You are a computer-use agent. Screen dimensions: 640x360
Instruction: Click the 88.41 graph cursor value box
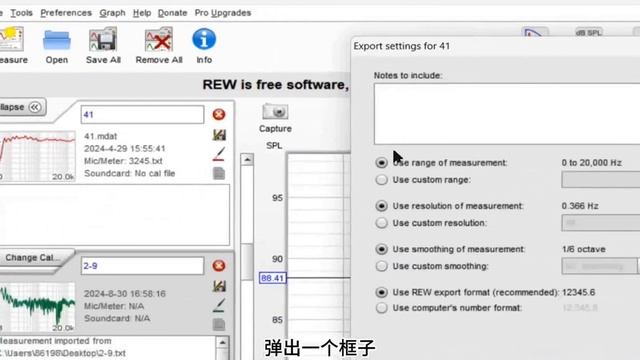(x=273, y=278)
